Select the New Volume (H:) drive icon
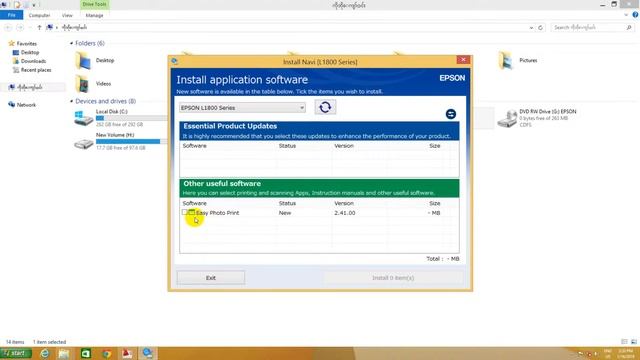 tap(84, 143)
